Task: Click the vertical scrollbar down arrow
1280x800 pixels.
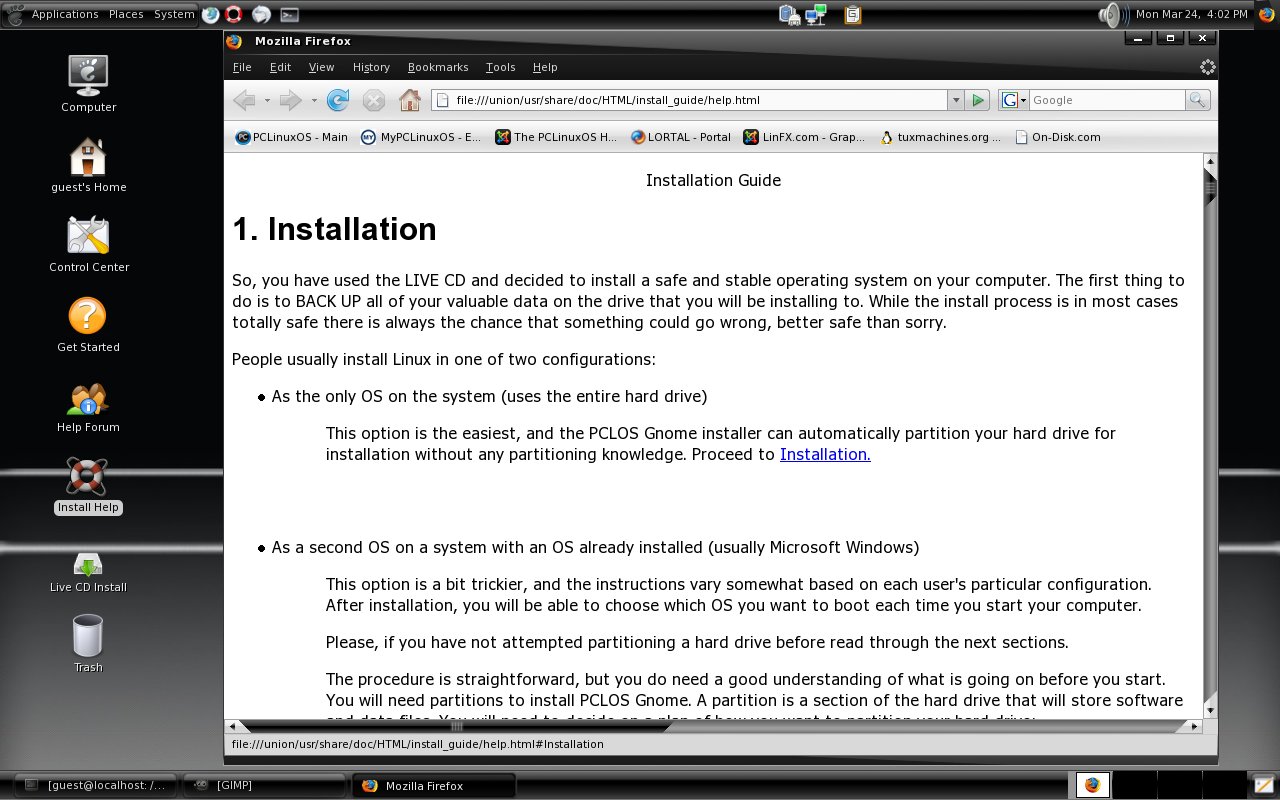Action: pyautogui.click(x=1210, y=710)
